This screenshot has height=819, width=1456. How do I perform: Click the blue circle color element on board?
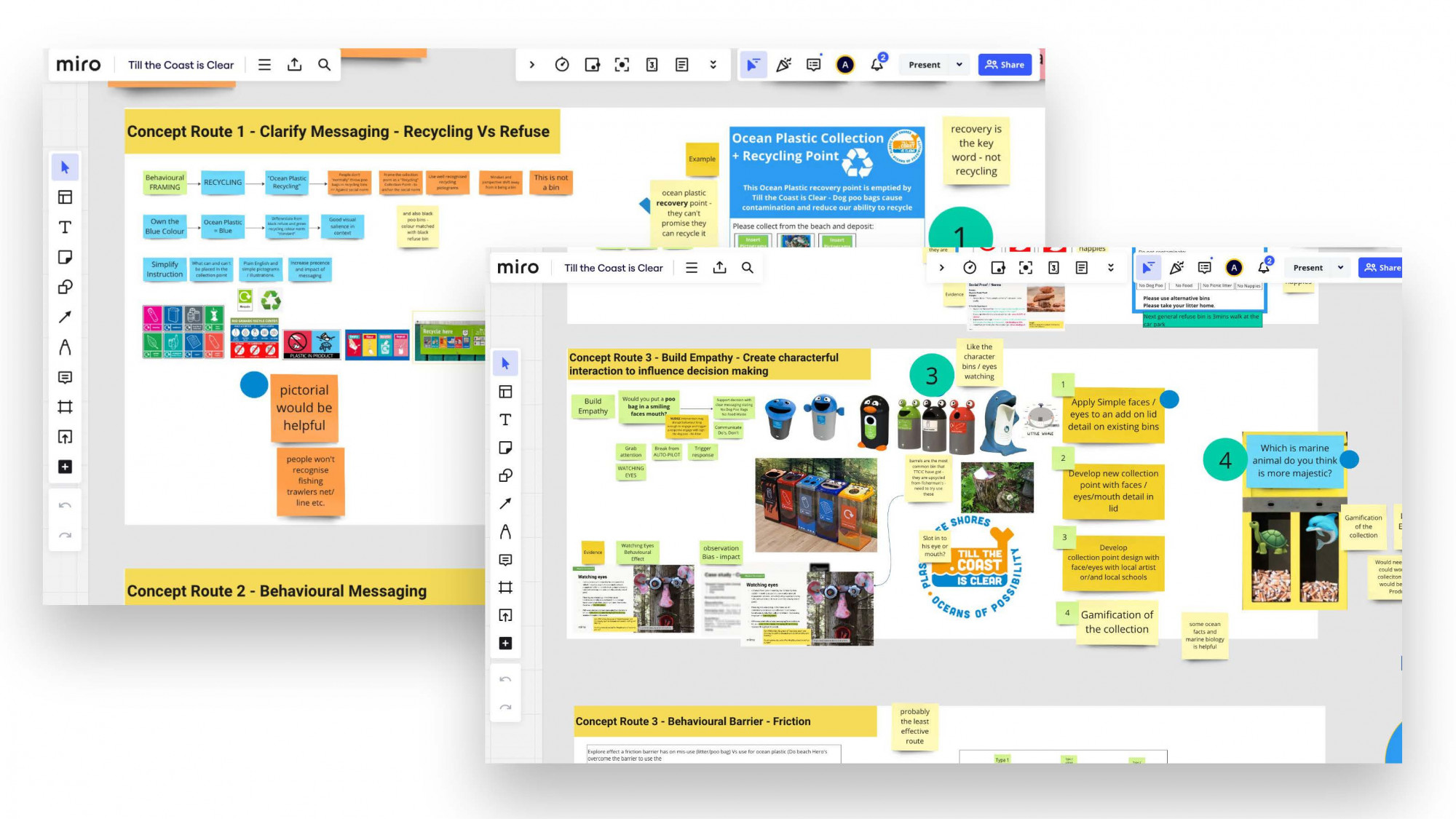point(253,384)
